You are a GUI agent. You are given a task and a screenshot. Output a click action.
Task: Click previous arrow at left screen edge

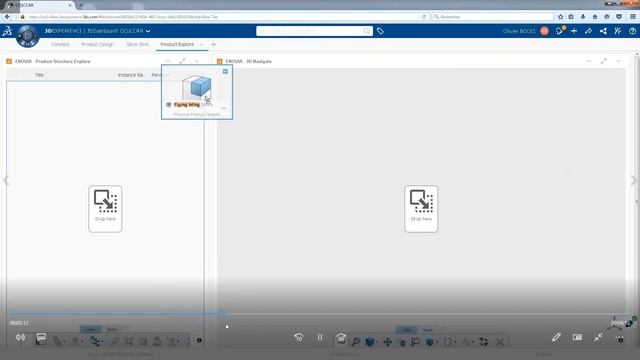[x=6, y=180]
